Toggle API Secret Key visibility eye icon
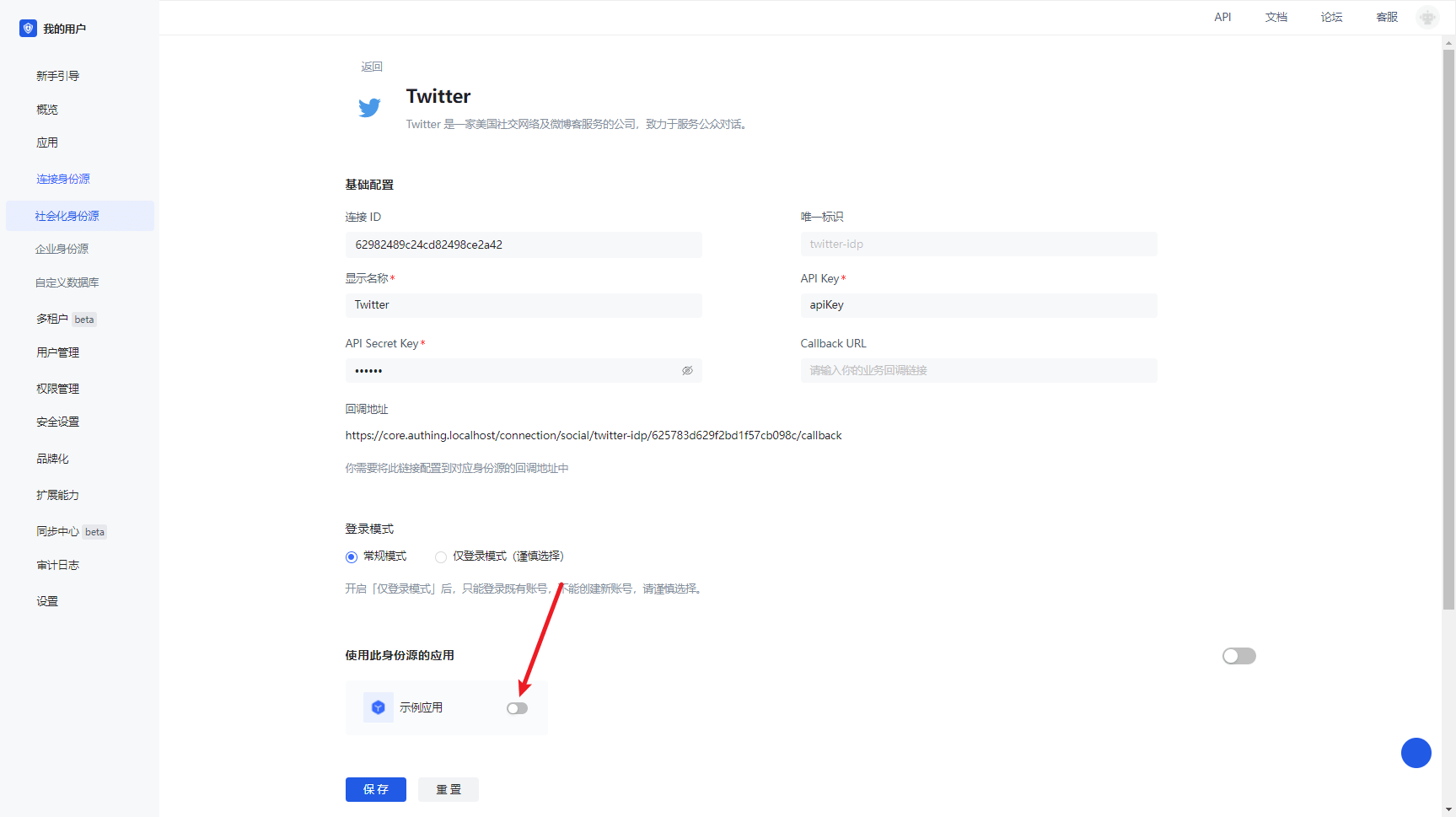 tap(687, 371)
